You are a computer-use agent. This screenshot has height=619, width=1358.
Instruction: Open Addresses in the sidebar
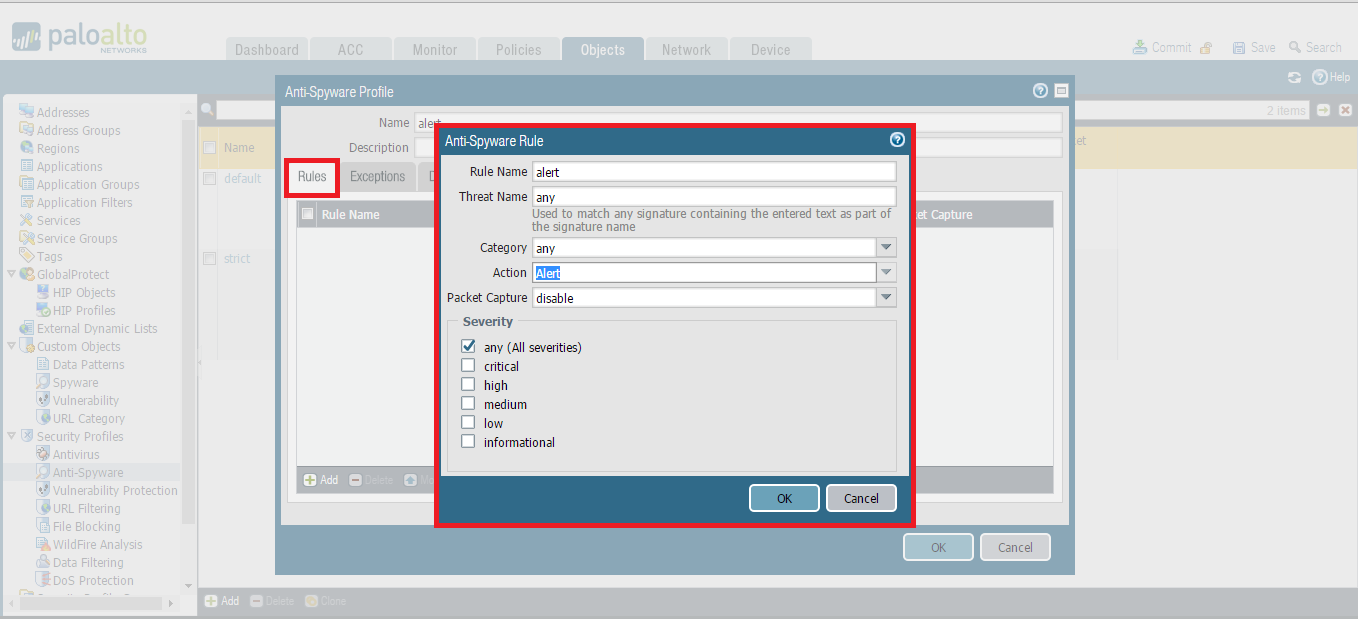[63, 112]
